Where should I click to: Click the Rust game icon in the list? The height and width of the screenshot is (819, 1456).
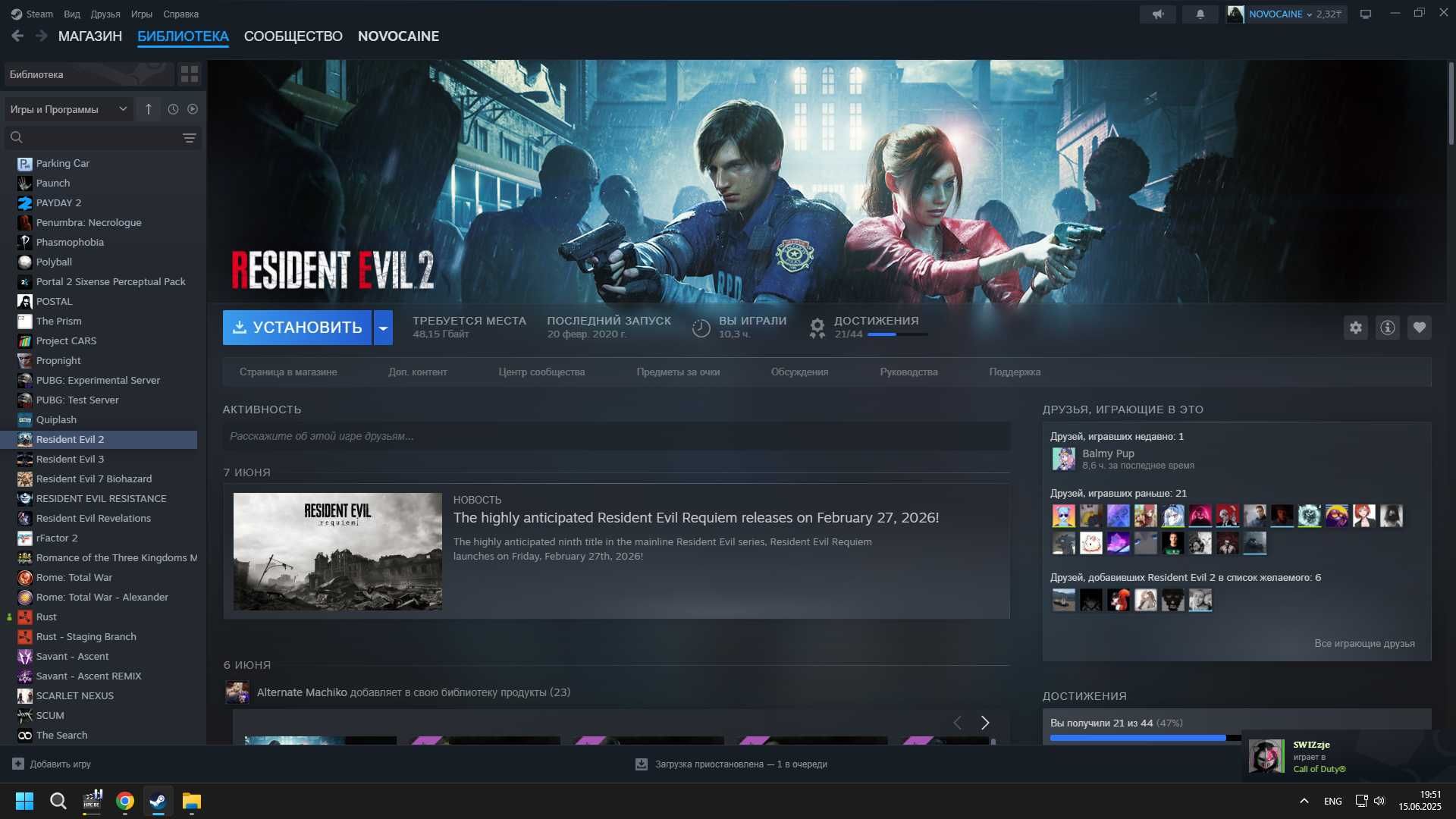tap(25, 617)
